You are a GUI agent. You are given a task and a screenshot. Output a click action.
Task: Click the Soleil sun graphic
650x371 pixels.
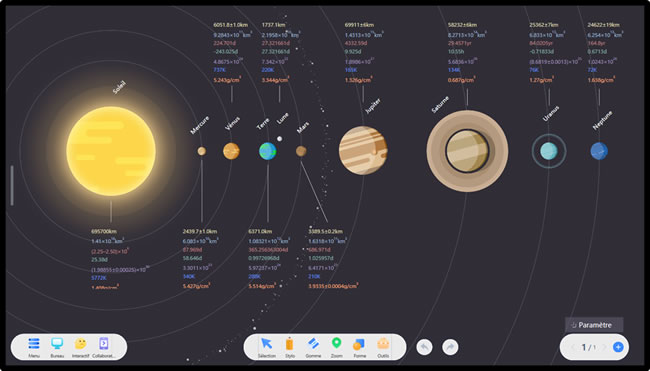coord(111,151)
